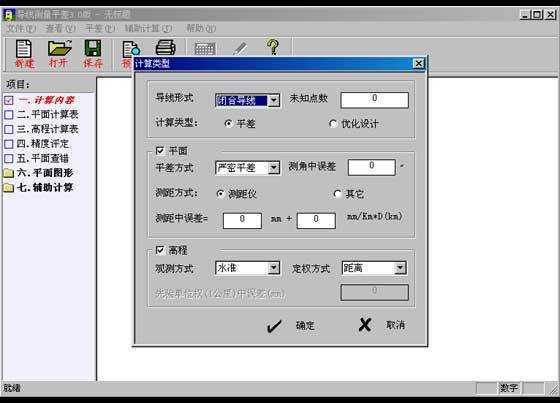Open help with the question mark icon
Screen dimensions: 560x403
click(x=273, y=47)
